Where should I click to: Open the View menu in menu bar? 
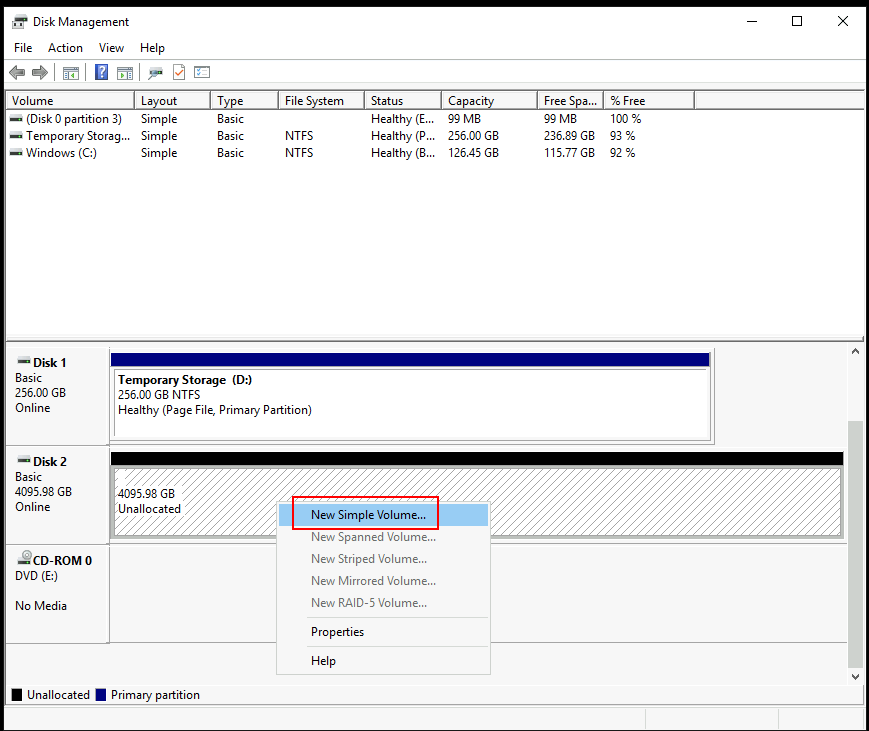coord(111,48)
